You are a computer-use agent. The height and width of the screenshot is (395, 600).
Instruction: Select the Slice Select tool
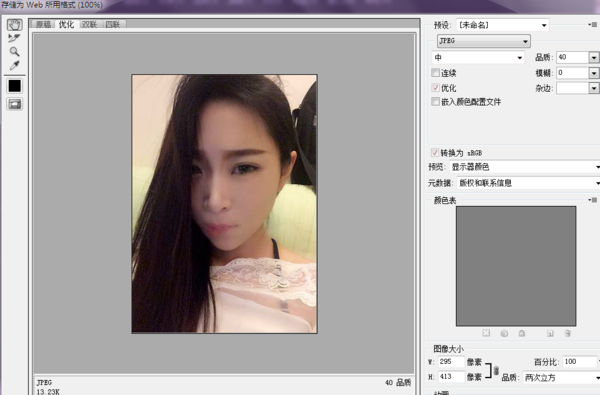[x=14, y=38]
